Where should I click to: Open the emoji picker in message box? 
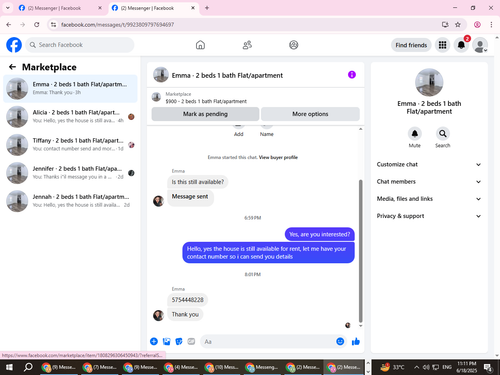(x=340, y=341)
